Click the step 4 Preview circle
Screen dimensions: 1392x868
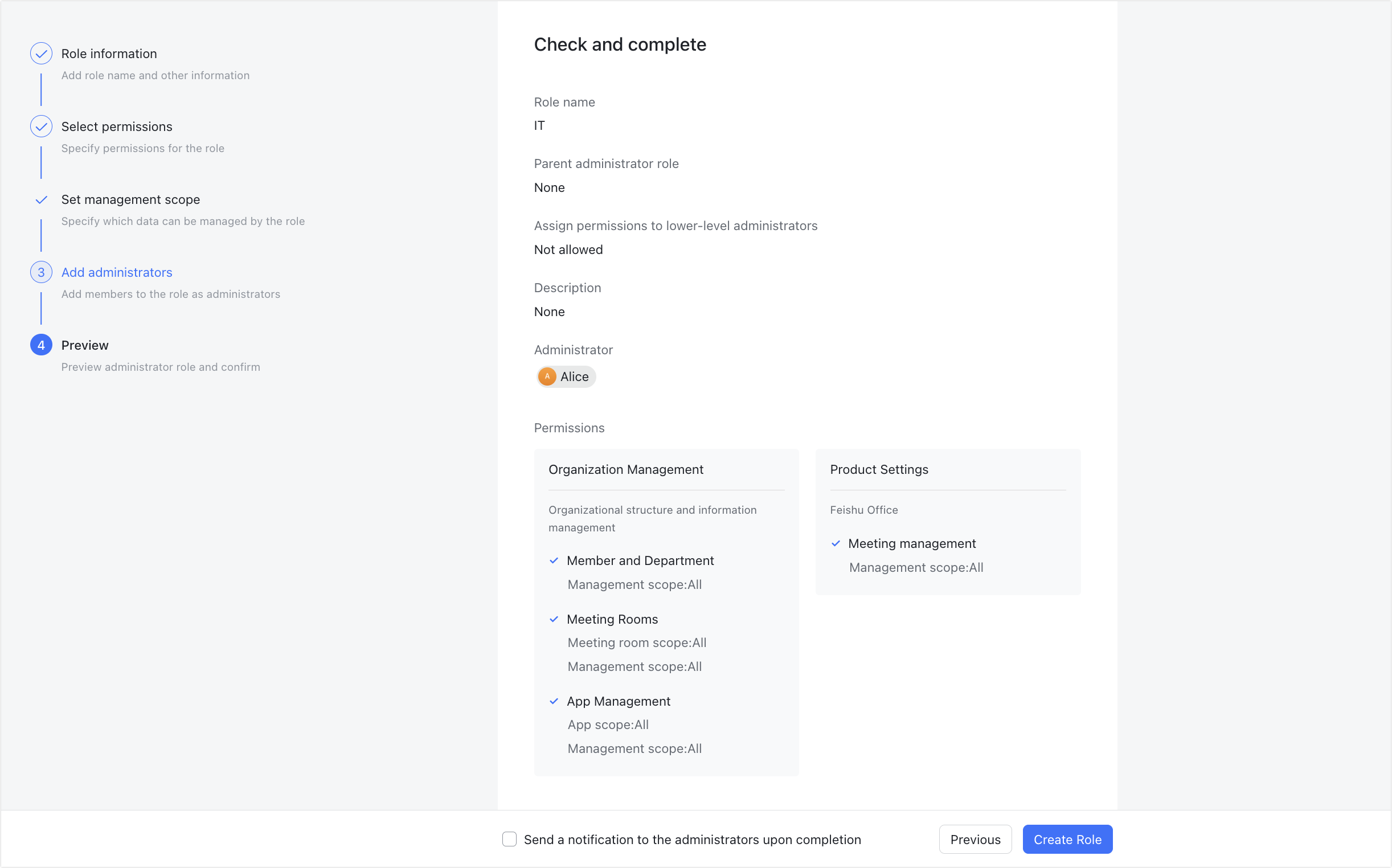pos(41,345)
